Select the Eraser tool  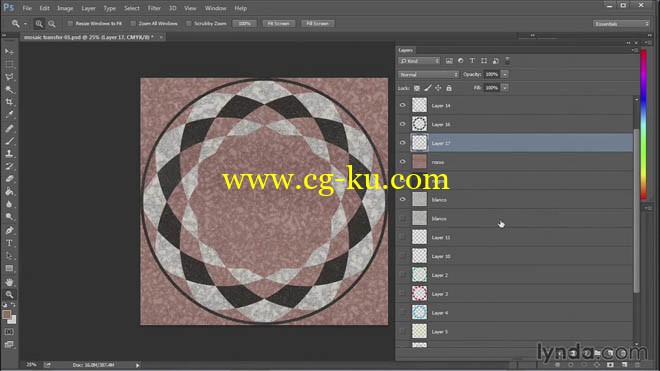[9, 179]
